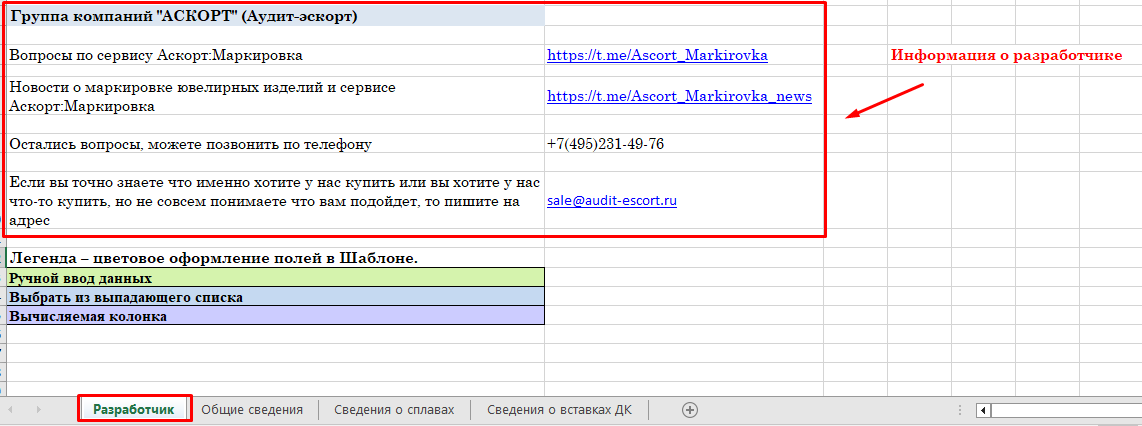
Task: Select the green Ручной ввод данных cell
Action: pos(275,277)
